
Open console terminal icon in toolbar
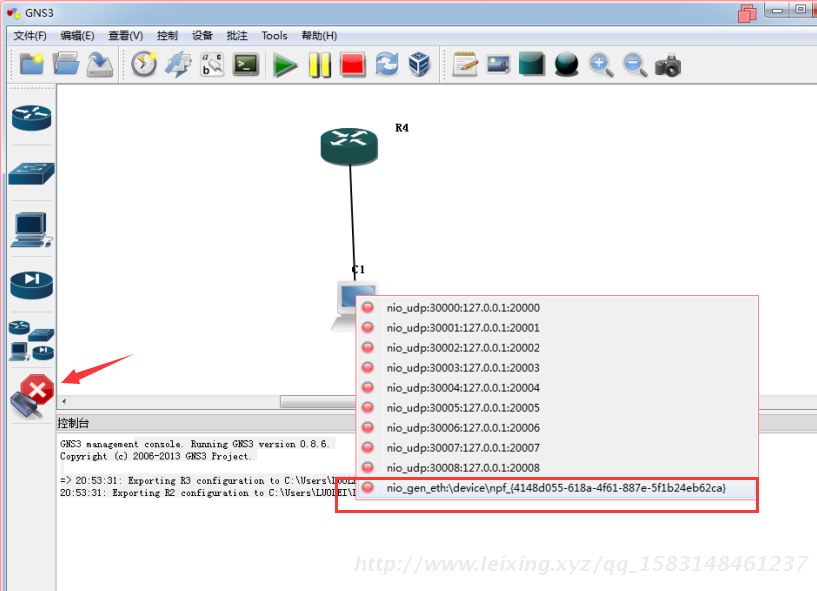pyautogui.click(x=246, y=65)
